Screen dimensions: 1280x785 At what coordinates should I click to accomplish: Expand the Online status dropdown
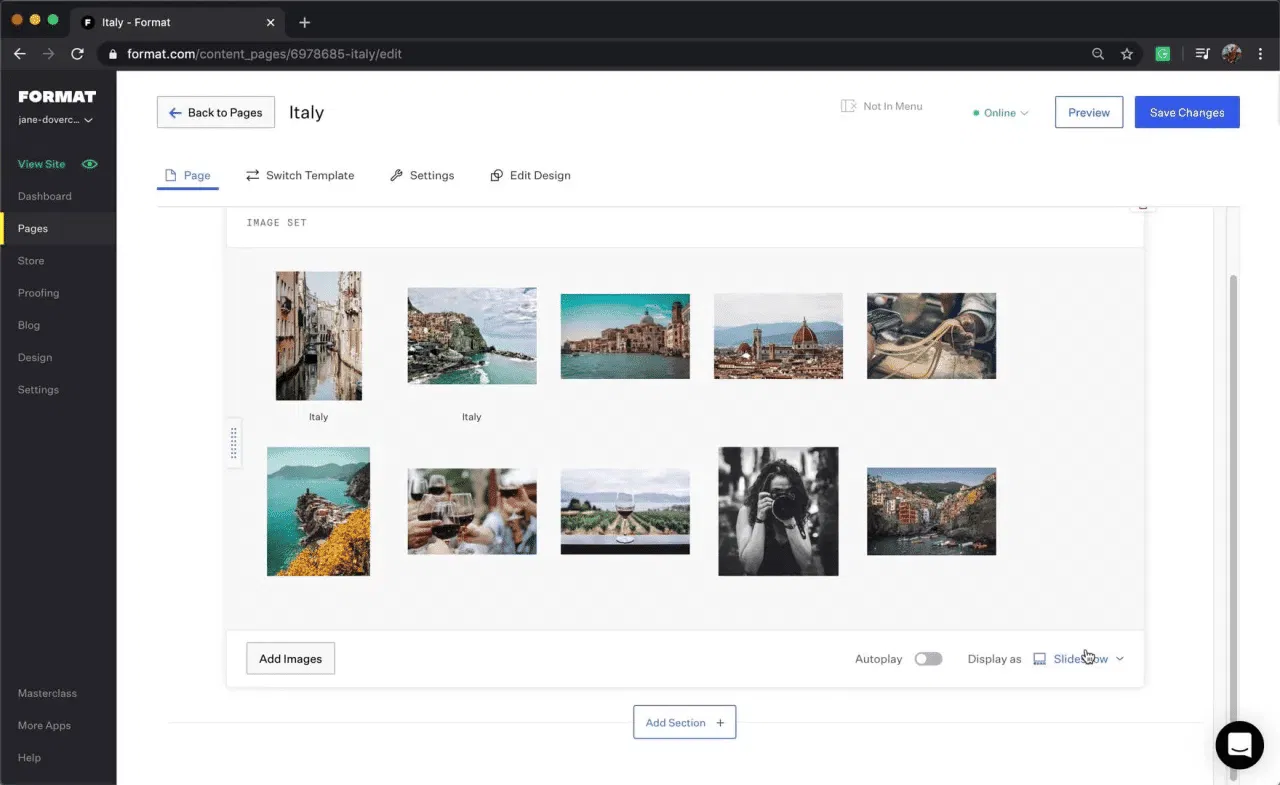click(1001, 113)
